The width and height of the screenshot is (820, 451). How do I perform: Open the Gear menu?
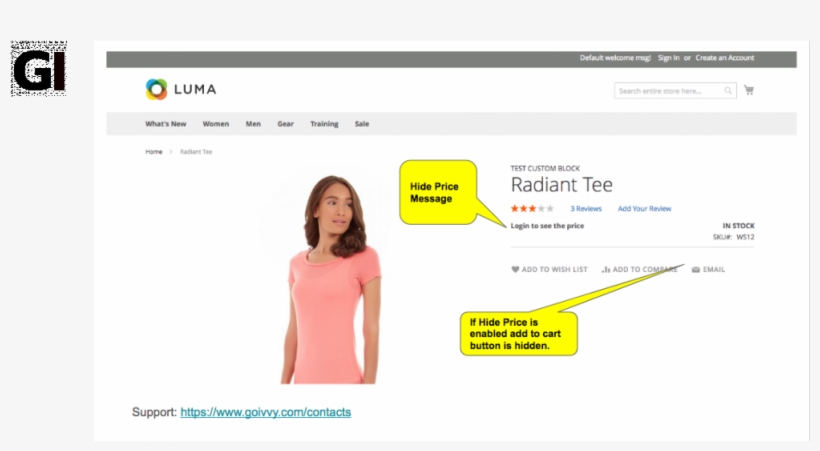click(x=286, y=124)
